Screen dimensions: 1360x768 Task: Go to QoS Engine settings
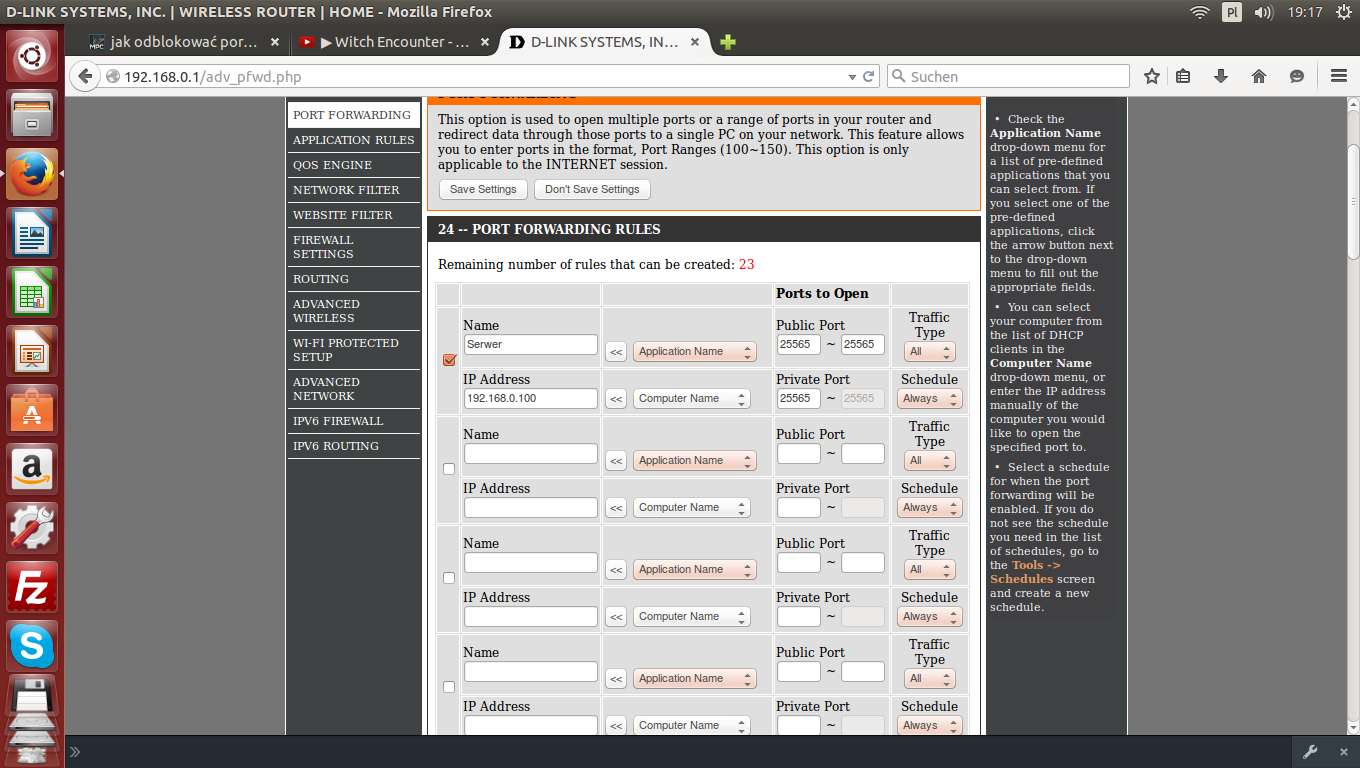(x=353, y=165)
